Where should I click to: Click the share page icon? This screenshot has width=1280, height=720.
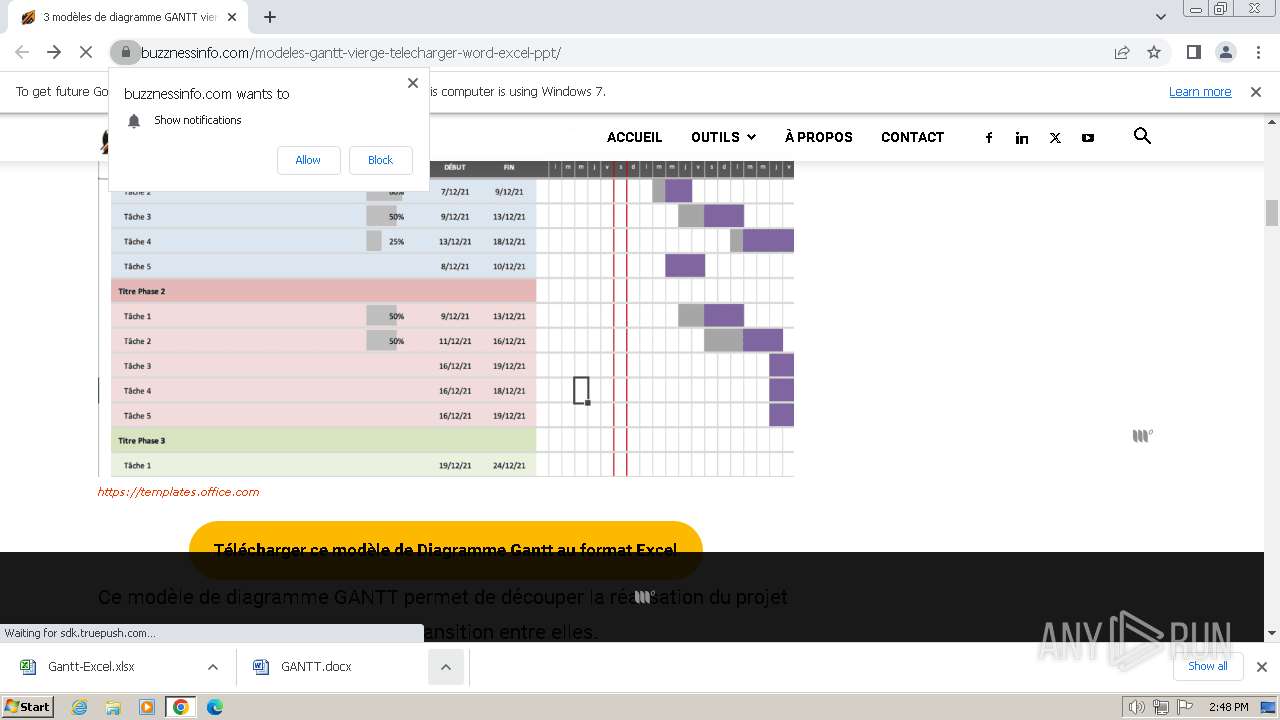point(1122,52)
